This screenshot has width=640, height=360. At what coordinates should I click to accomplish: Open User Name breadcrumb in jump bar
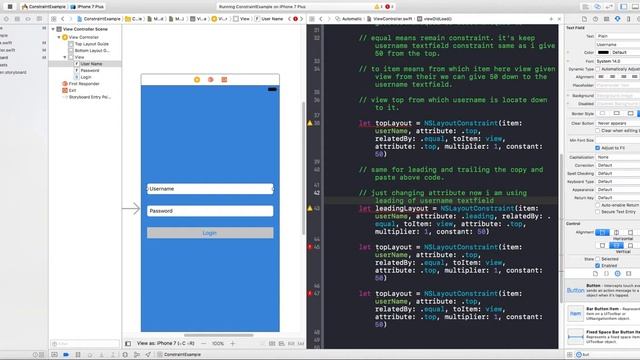[x=269, y=19]
